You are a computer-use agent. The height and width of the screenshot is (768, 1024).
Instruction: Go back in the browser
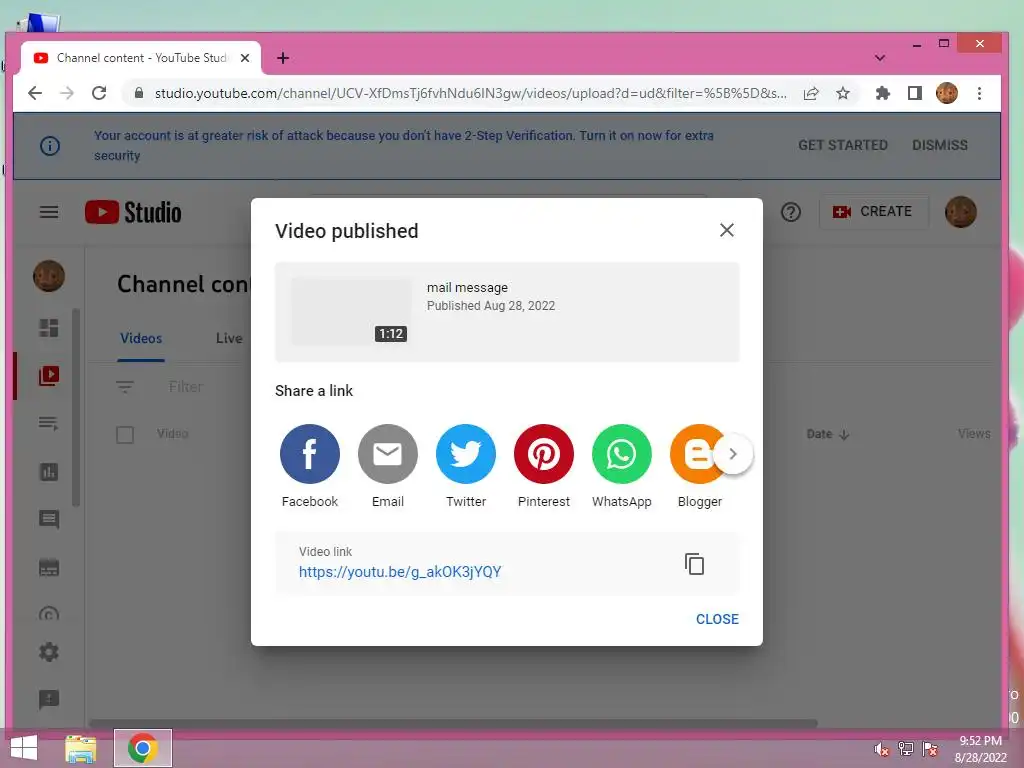click(x=35, y=93)
